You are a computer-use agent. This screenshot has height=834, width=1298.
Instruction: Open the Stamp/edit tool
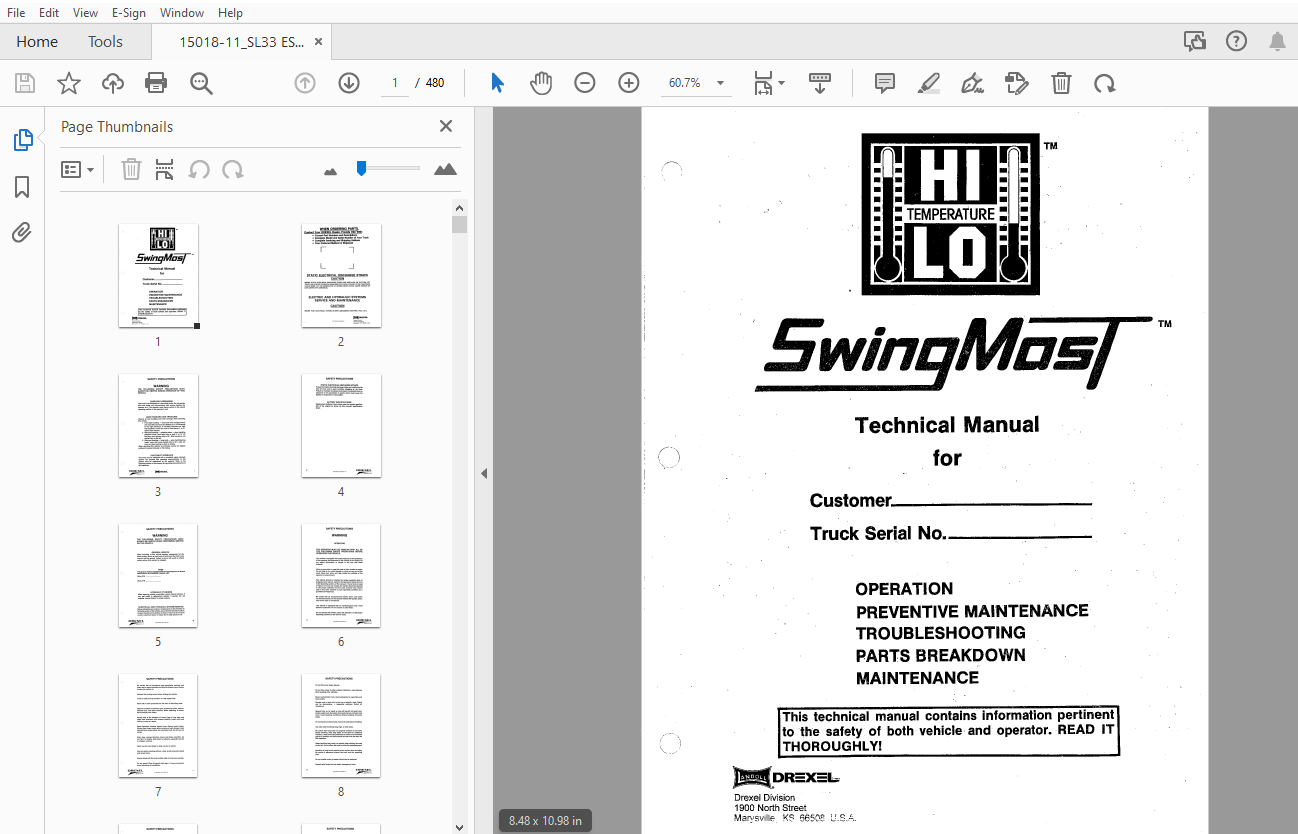click(x=1017, y=83)
